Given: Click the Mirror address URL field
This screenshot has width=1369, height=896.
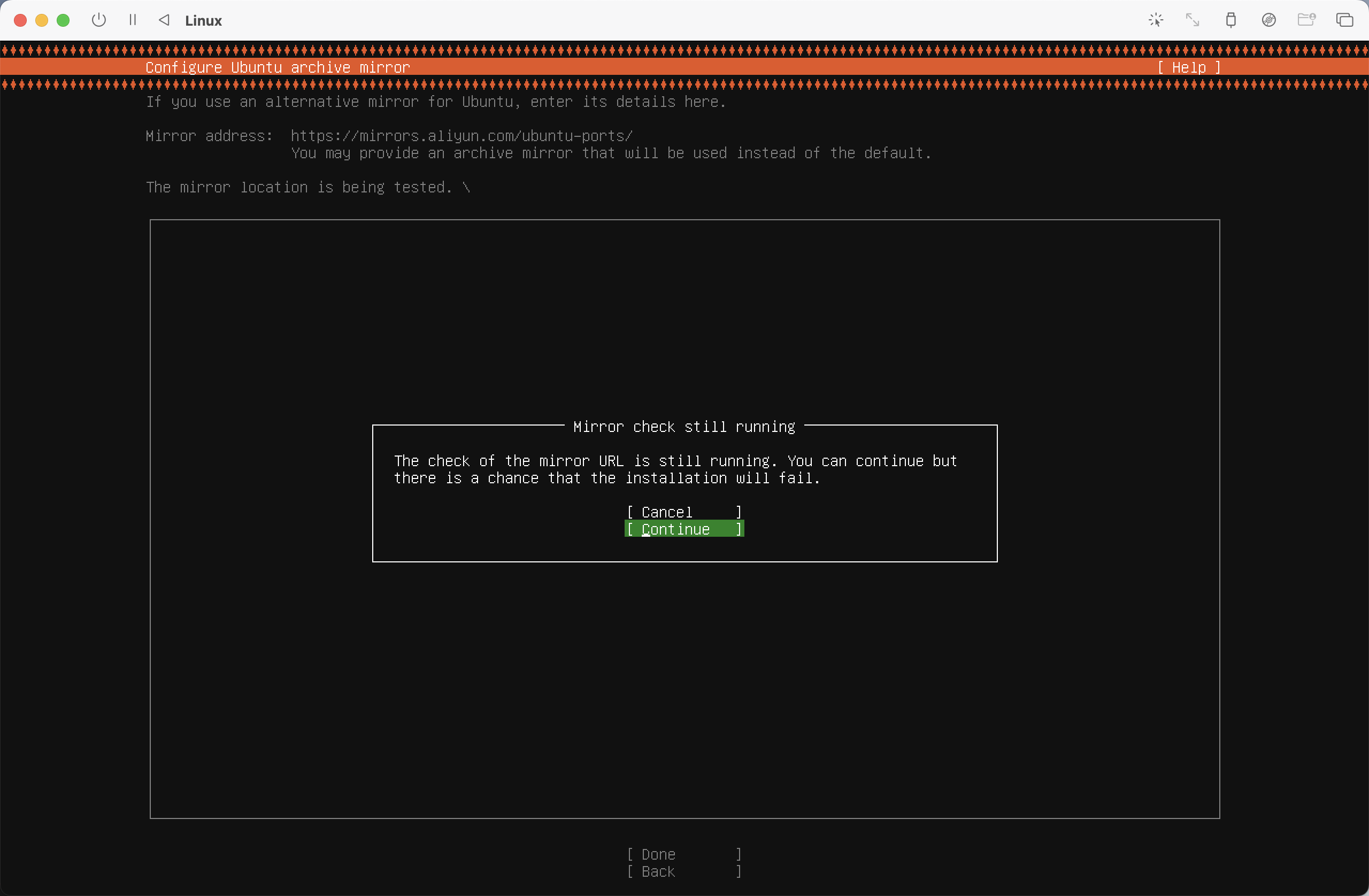Looking at the screenshot, I should (x=462, y=136).
